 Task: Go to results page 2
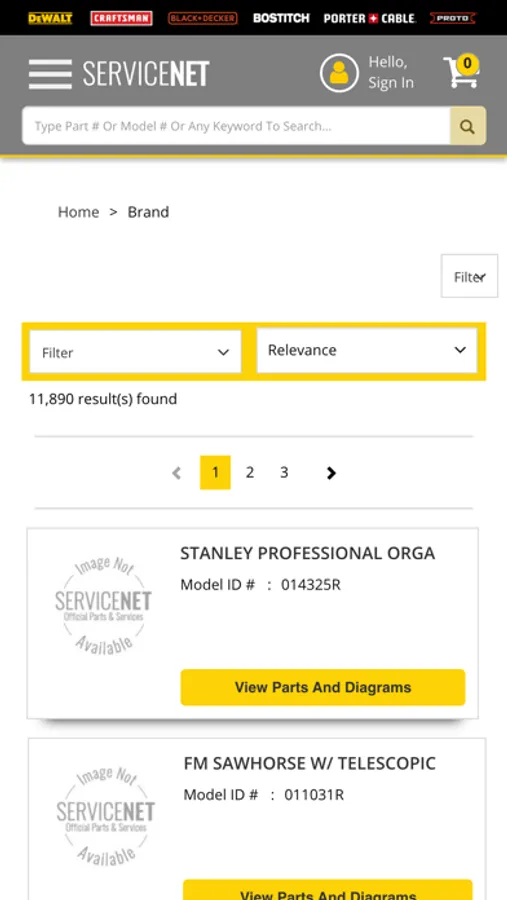250,472
